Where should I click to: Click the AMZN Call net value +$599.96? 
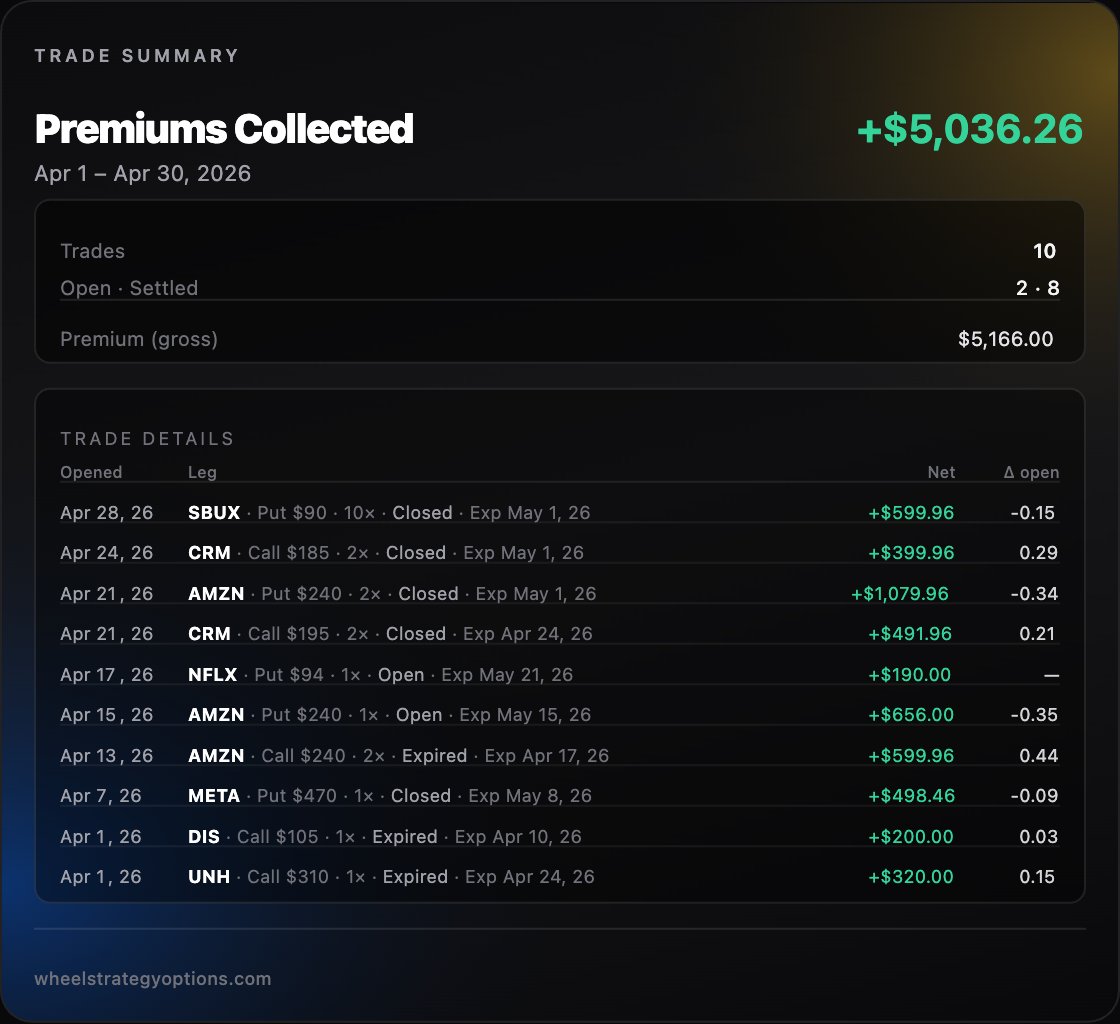pyautogui.click(x=911, y=756)
